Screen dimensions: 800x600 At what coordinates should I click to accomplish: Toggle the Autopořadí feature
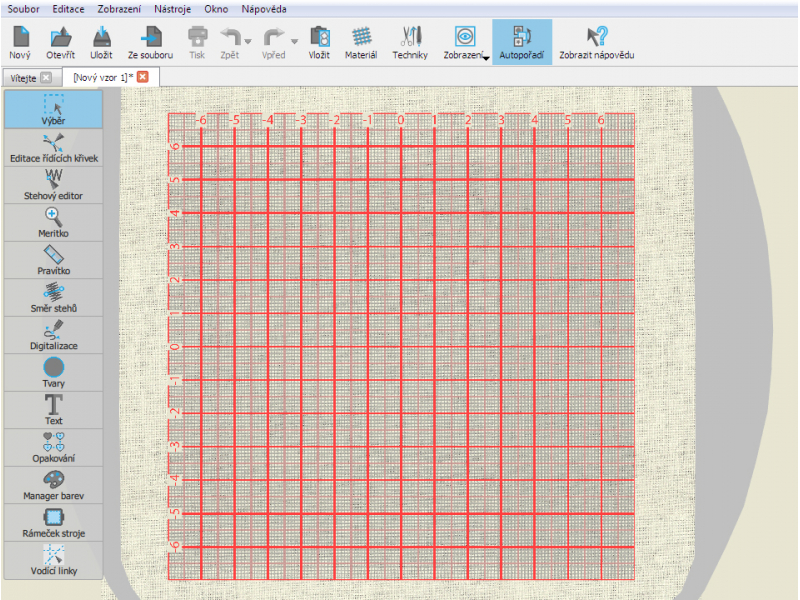tap(521, 42)
